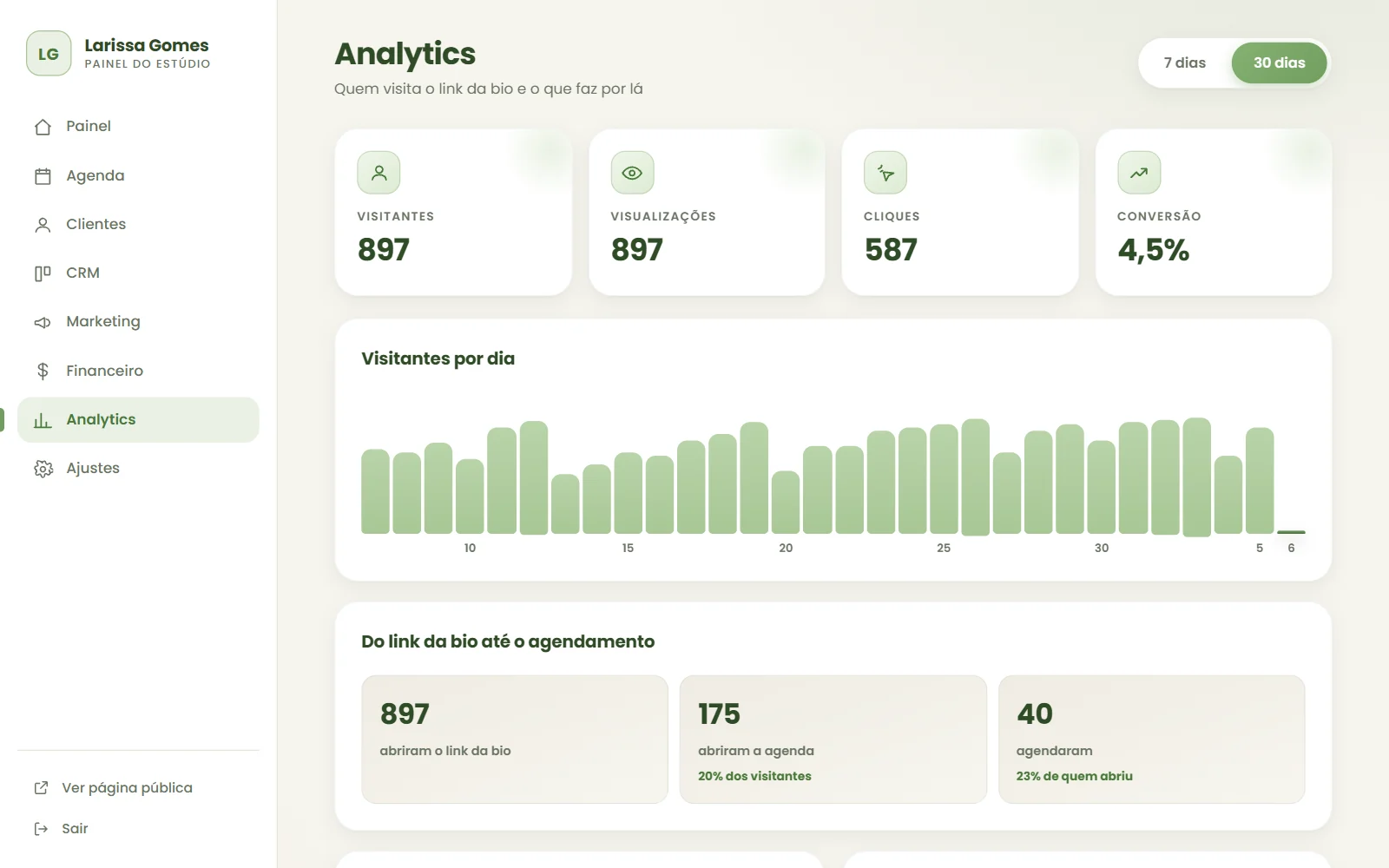This screenshot has width=1389, height=868.
Task: Click the 'Quem visita o link da bio' subtitle
Action: [x=489, y=89]
